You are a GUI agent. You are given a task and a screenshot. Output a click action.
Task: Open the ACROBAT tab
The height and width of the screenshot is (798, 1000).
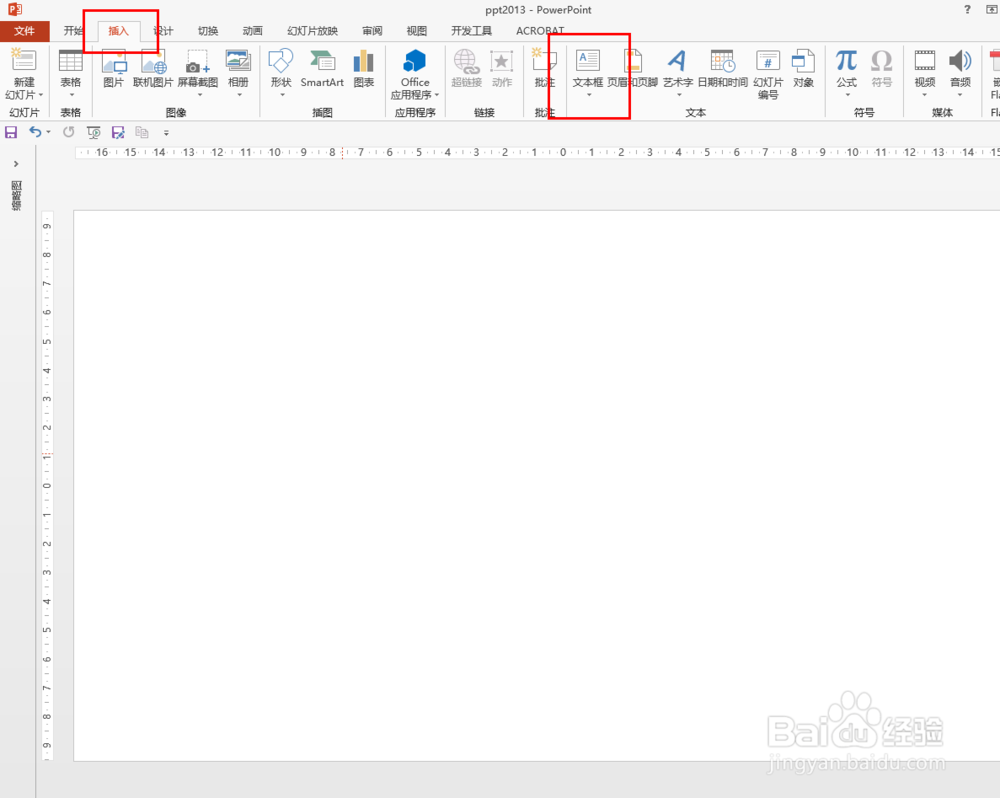[540, 31]
